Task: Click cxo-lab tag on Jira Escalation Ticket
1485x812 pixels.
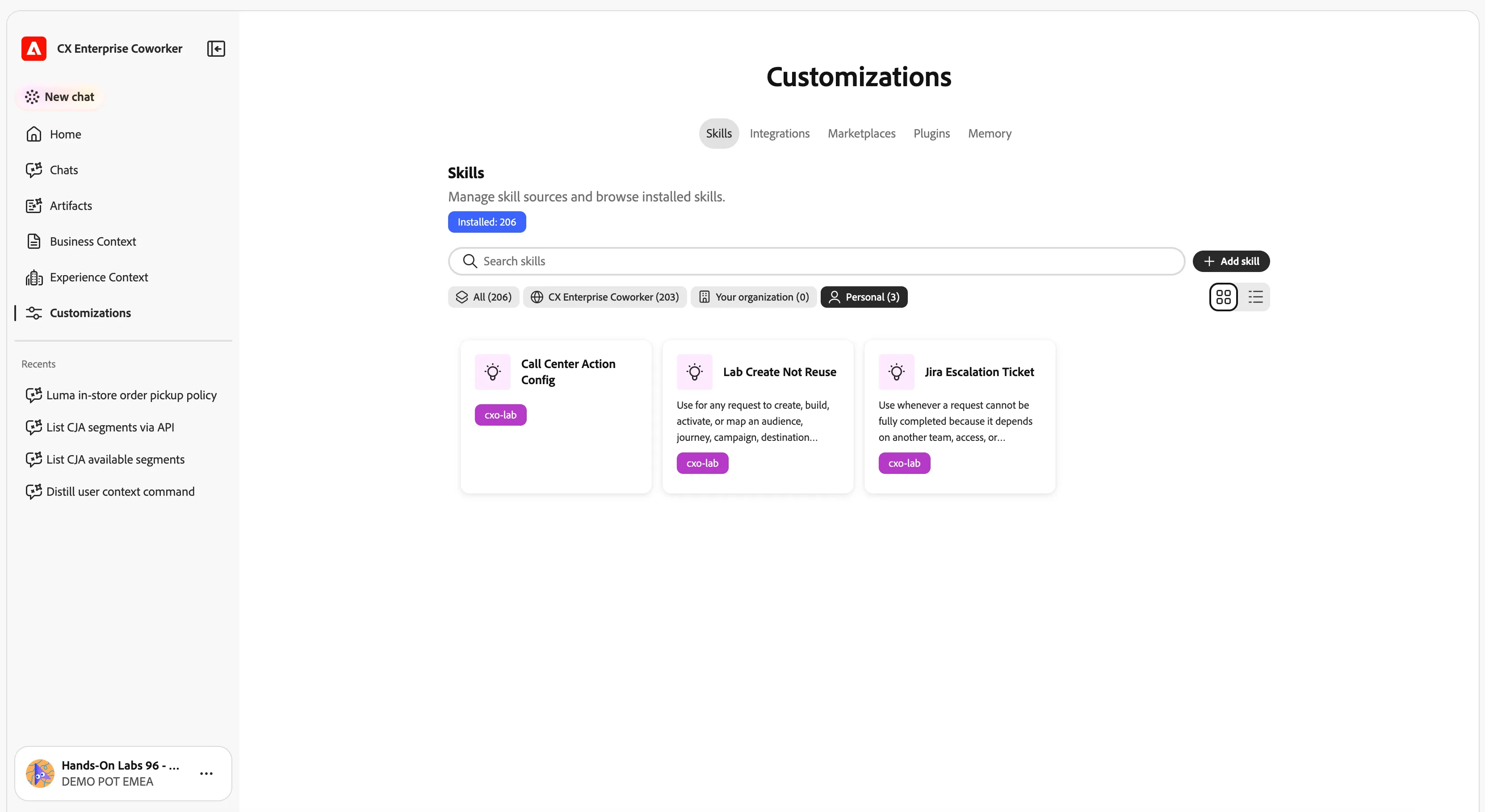Action: coord(904,463)
